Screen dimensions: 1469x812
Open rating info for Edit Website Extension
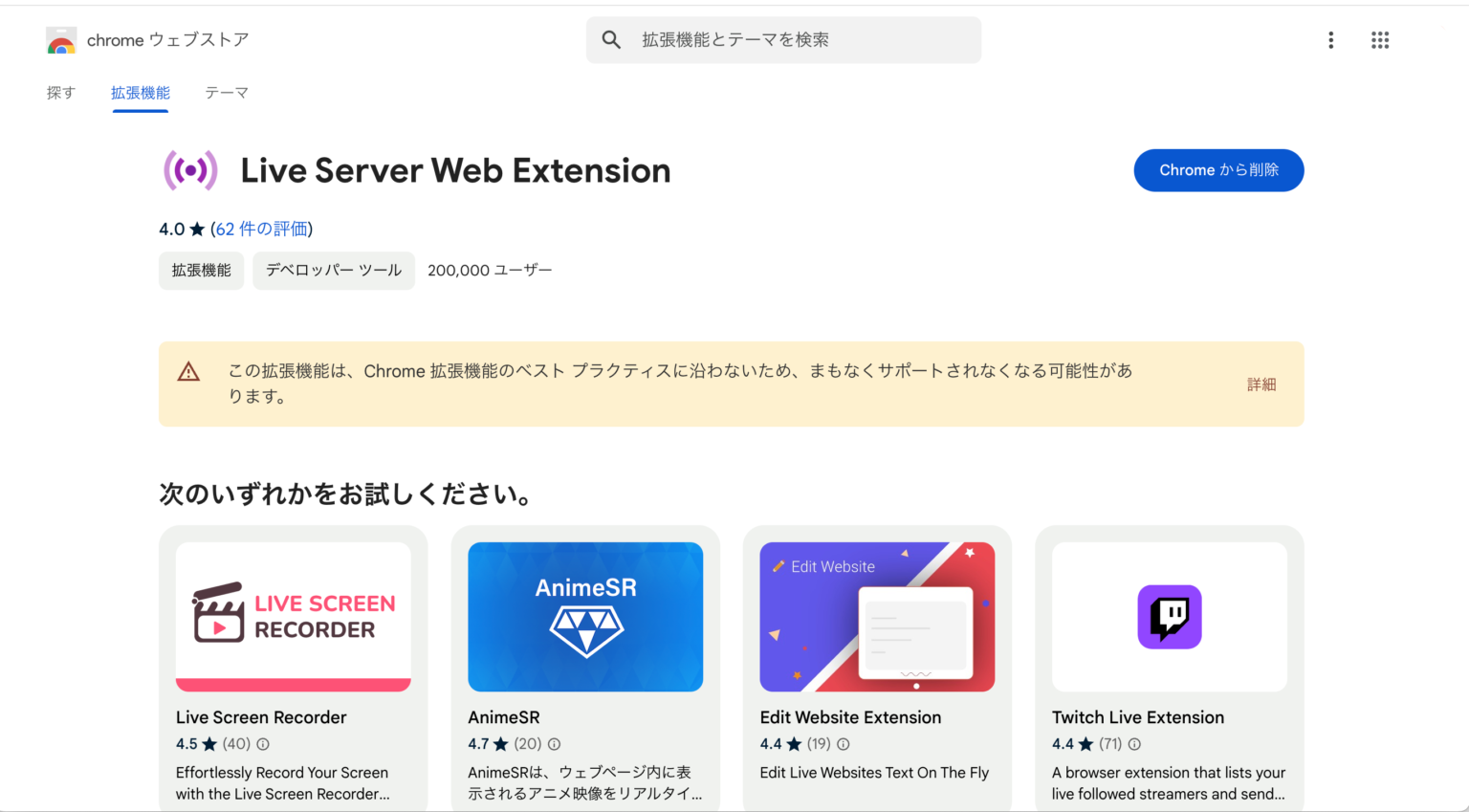(842, 743)
